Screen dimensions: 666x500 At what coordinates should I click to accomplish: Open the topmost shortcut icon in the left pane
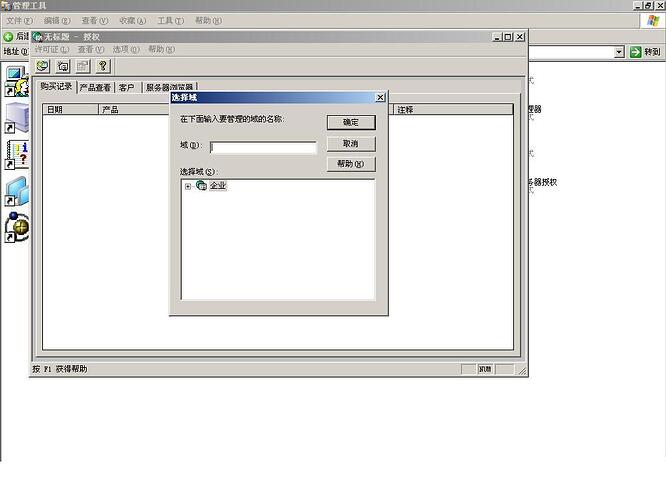(16, 78)
